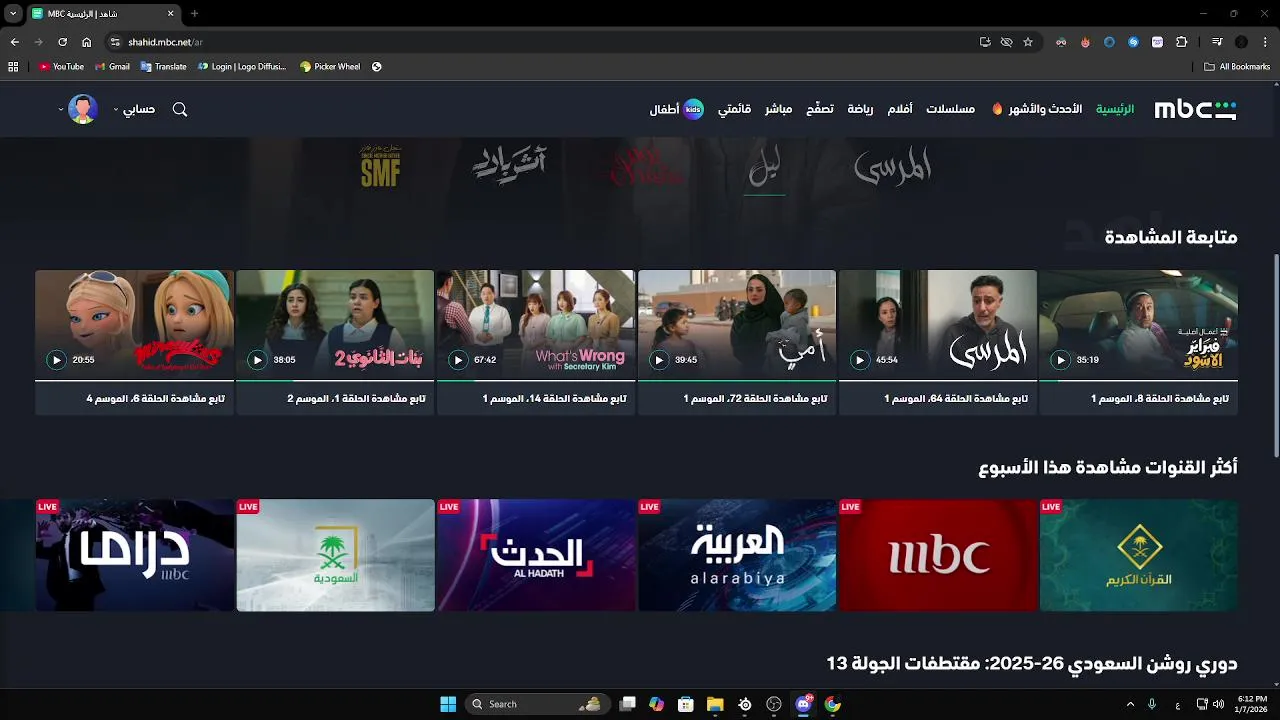This screenshot has width=1280, height=720.
Task: Open the kids أطفال section
Action: coord(677,109)
